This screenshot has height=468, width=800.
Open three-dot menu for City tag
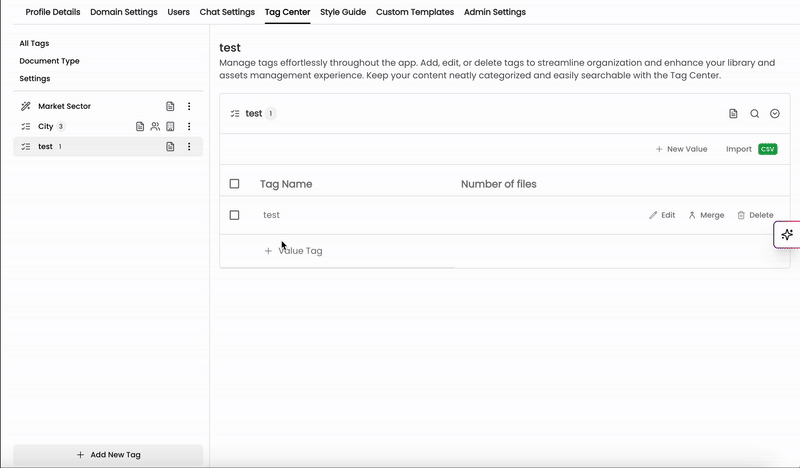coord(189,127)
